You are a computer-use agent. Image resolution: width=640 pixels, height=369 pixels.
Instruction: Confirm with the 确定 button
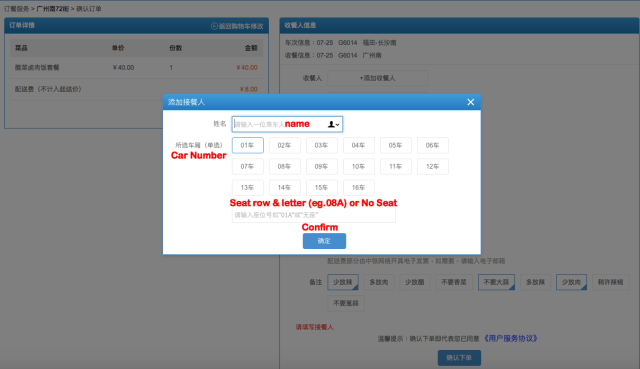[324, 241]
